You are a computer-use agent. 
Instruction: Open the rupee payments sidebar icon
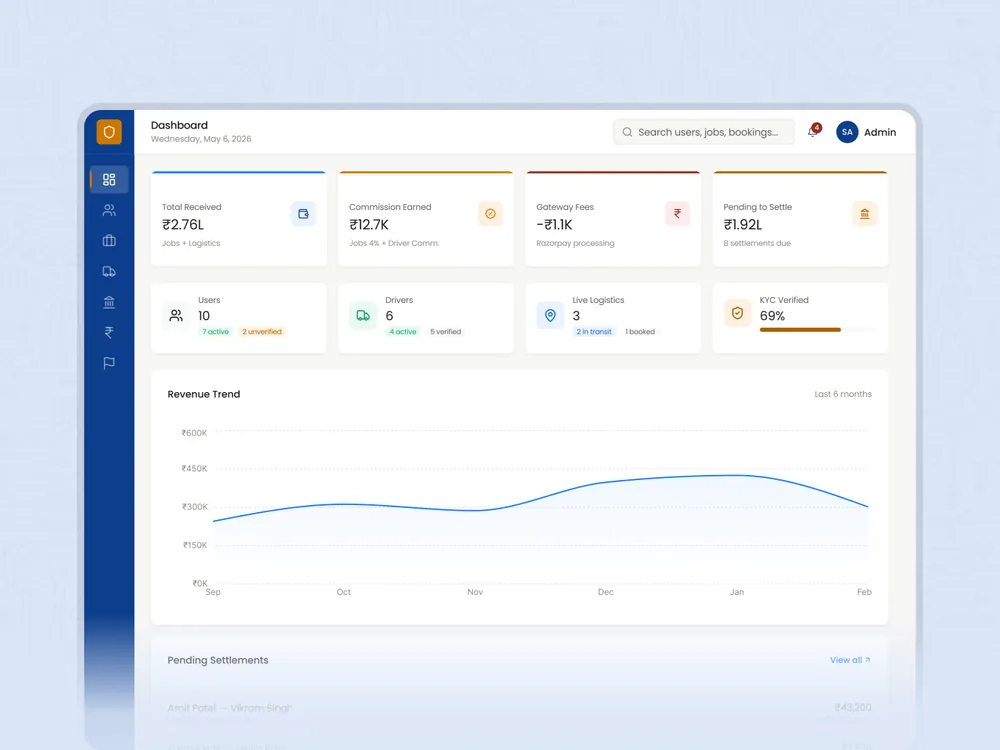point(109,332)
